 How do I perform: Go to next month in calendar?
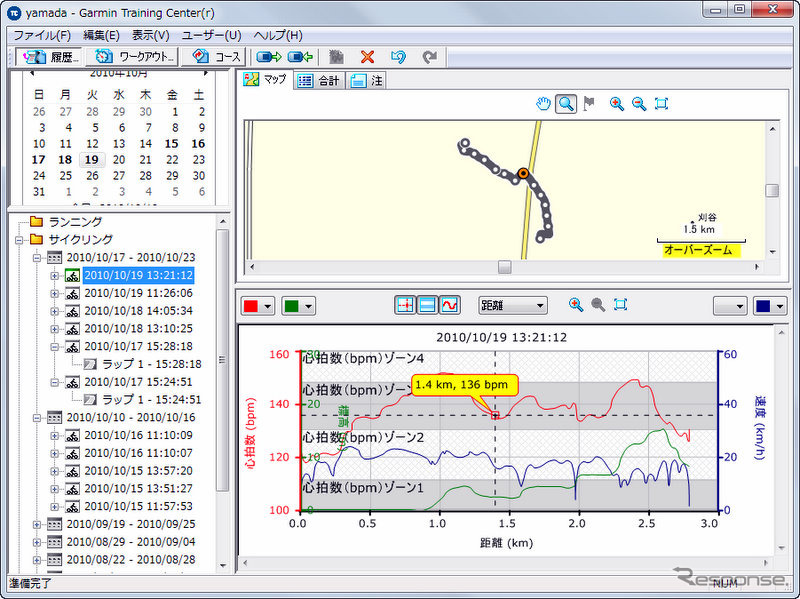pyautogui.click(x=206, y=73)
